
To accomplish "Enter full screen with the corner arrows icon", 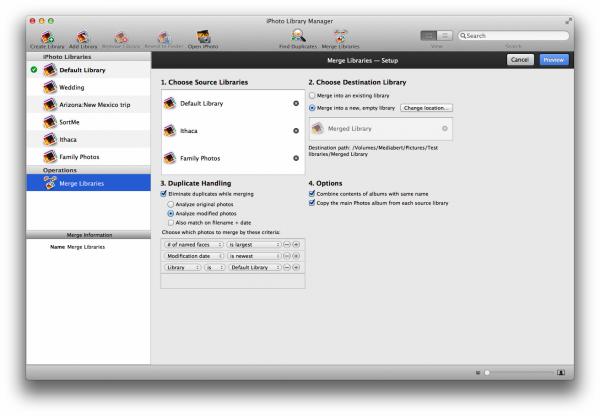I will pos(569,21).
